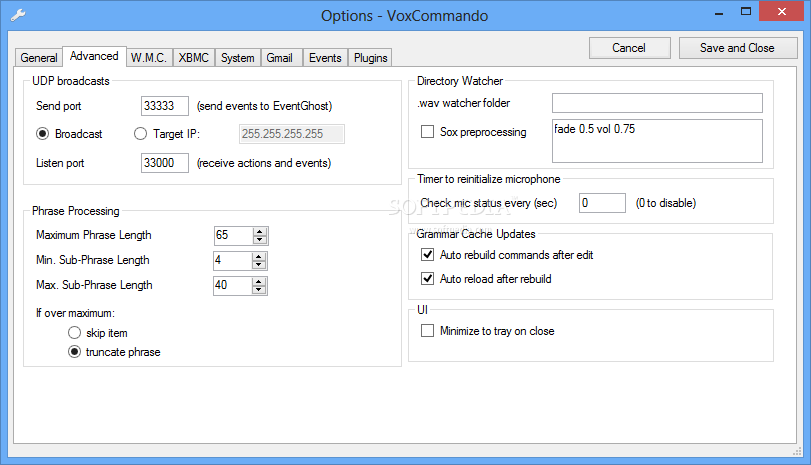Switch to the General tab

[39, 58]
